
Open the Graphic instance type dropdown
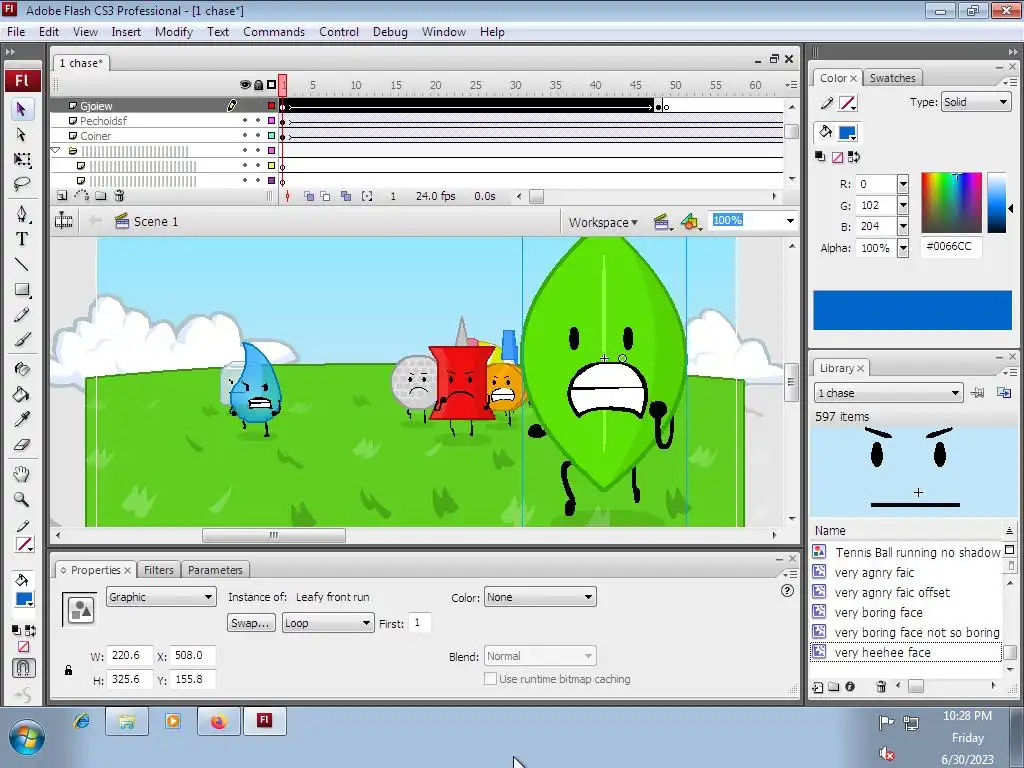pos(161,597)
